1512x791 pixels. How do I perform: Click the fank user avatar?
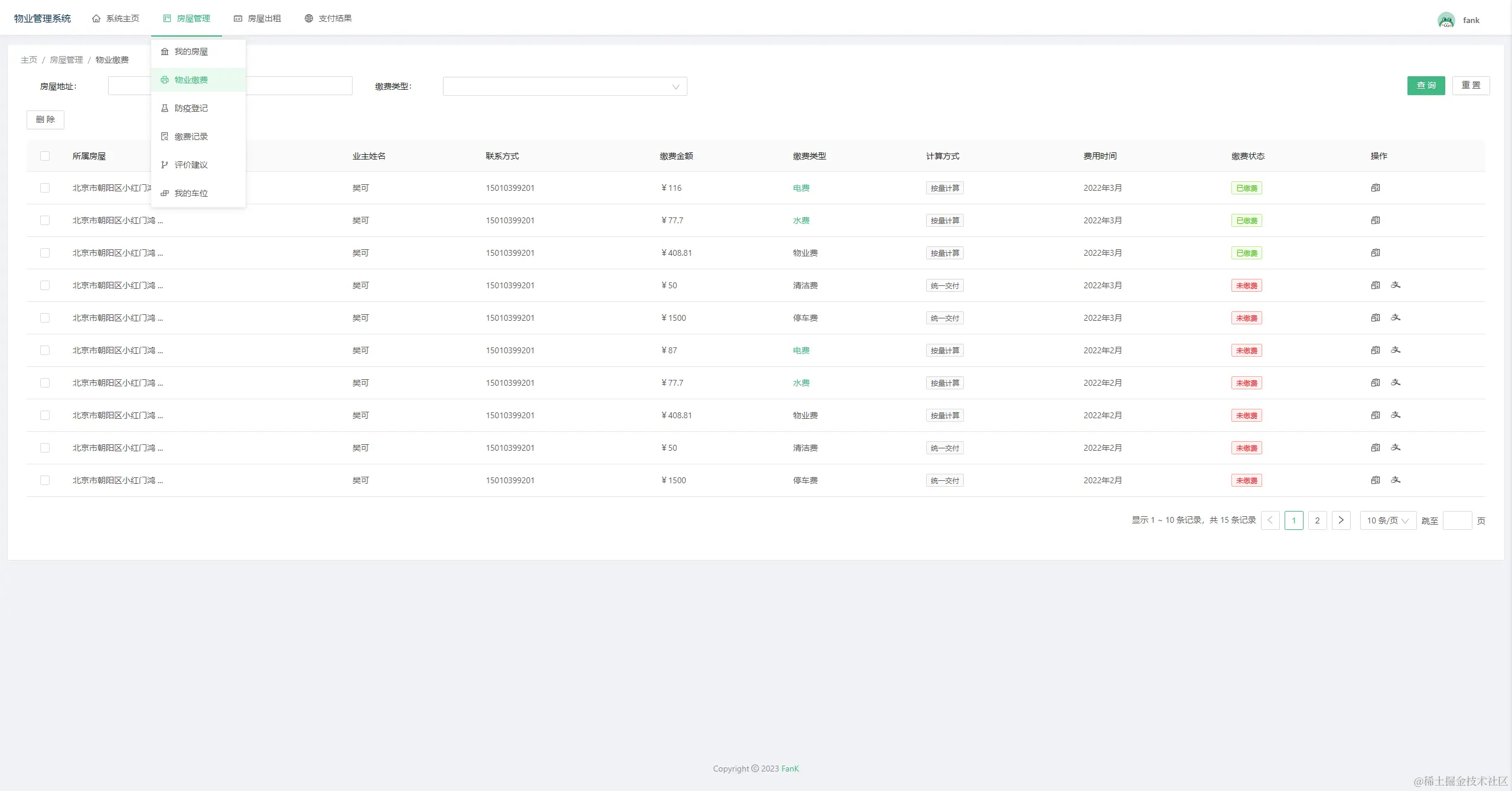[x=1446, y=20]
